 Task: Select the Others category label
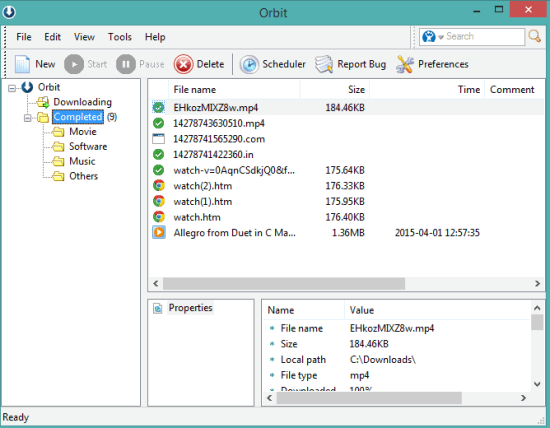click(x=83, y=176)
